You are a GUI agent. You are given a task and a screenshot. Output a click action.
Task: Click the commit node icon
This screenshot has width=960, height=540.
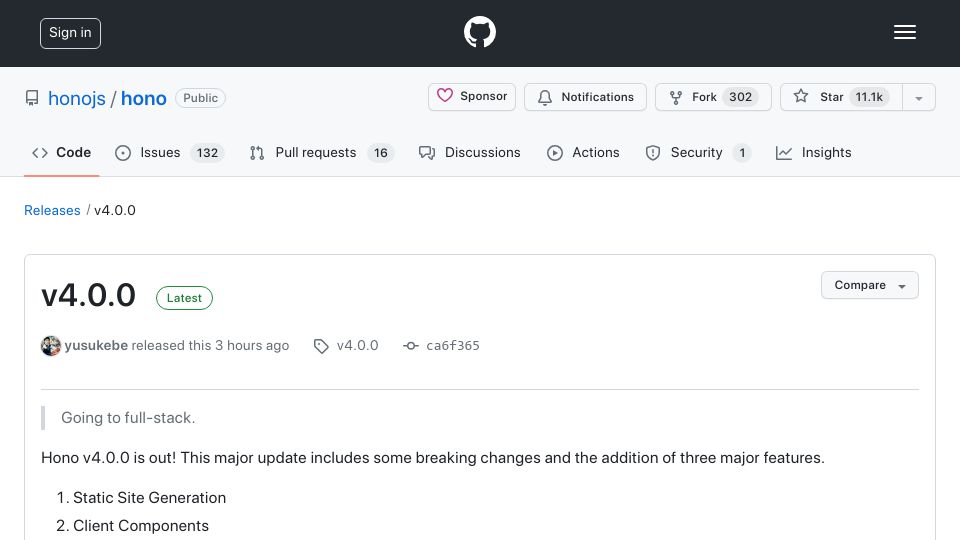[411, 346]
